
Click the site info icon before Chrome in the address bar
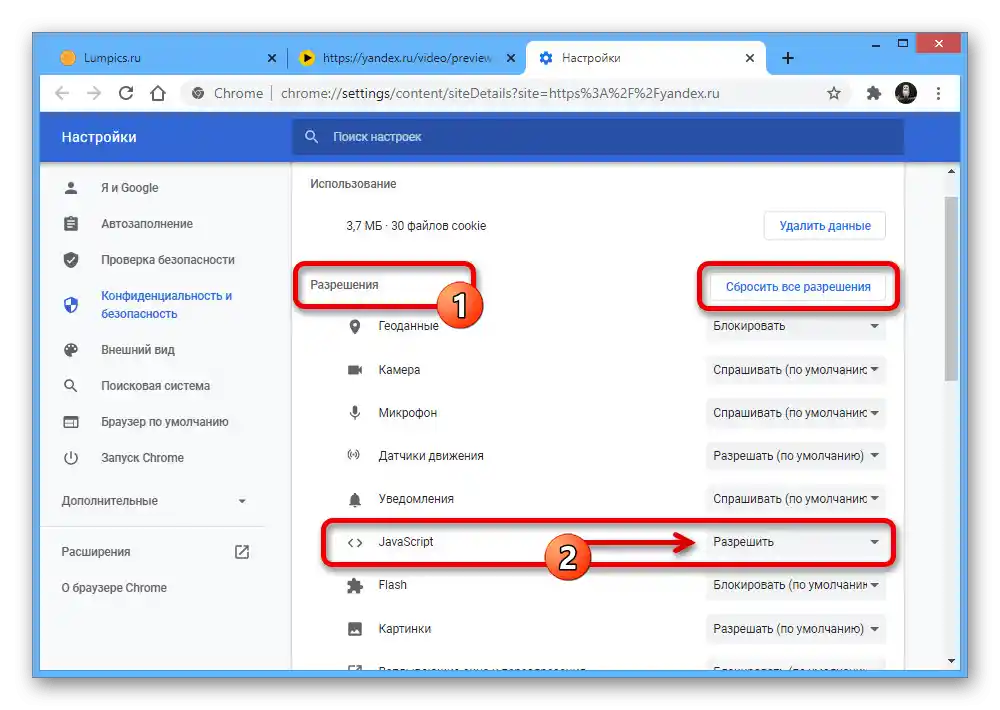198,93
